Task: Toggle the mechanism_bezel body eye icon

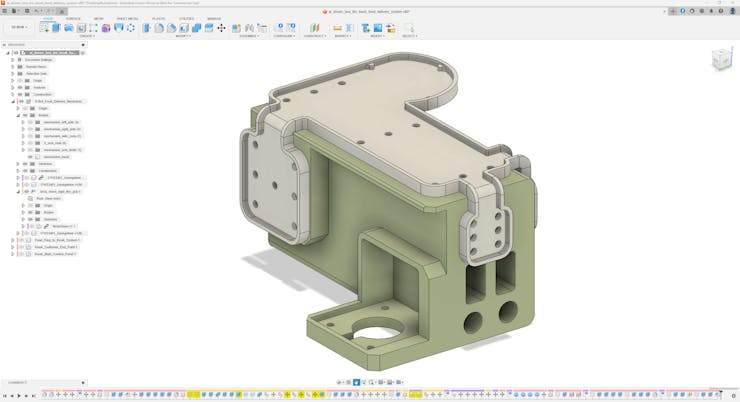Action: coord(31,157)
